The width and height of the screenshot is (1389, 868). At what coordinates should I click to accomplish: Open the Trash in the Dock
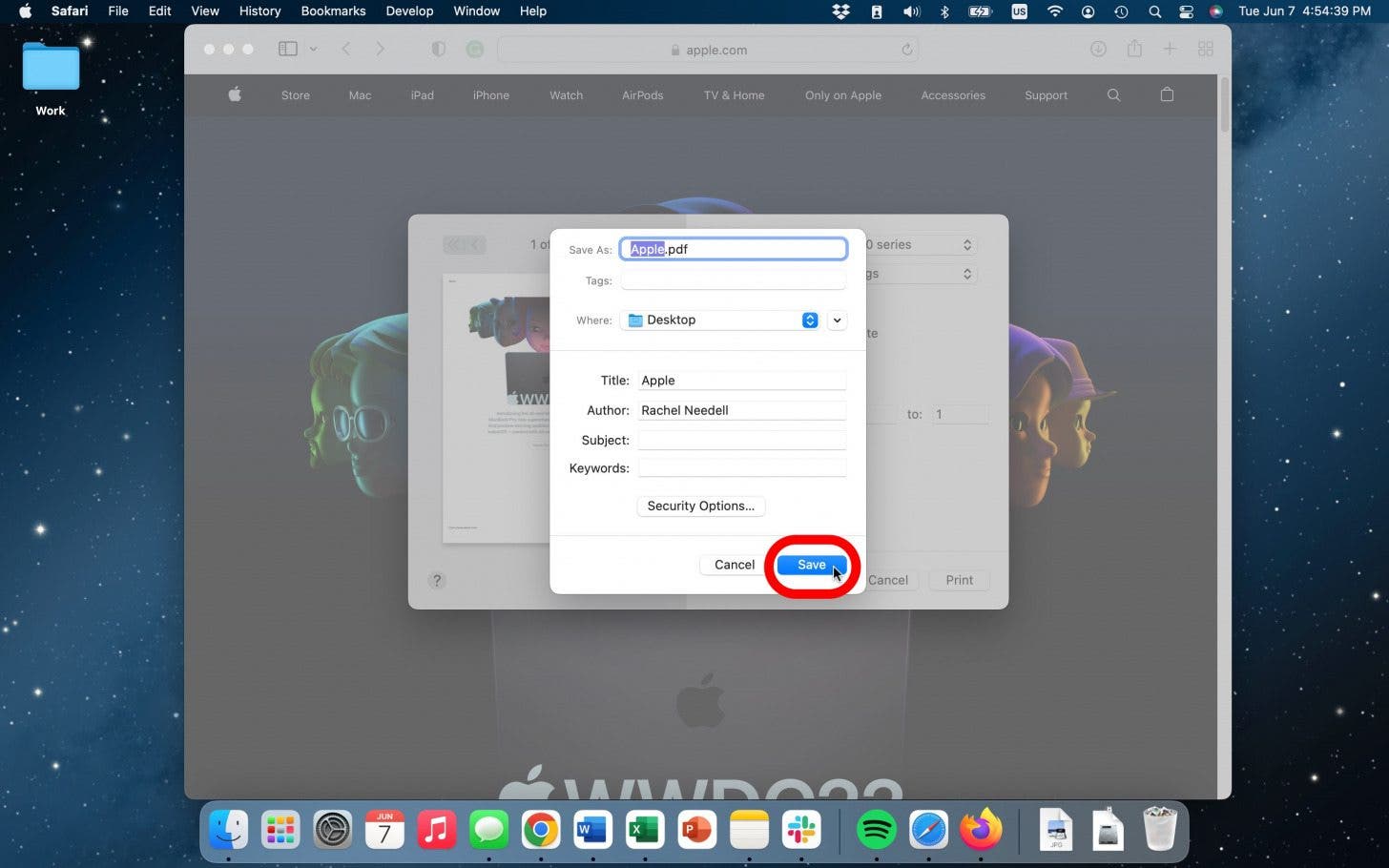[x=1160, y=829]
